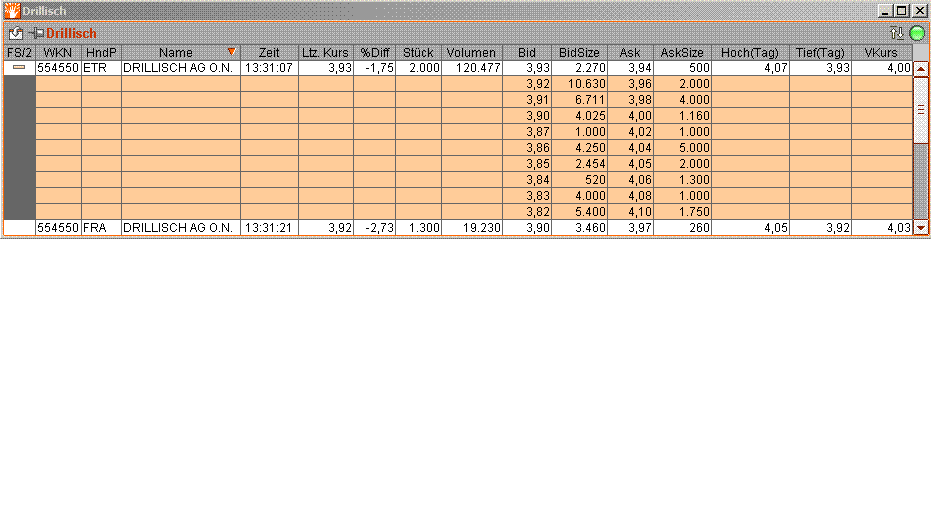Click the Ask column header
This screenshot has height=512, width=931.
pos(630,52)
